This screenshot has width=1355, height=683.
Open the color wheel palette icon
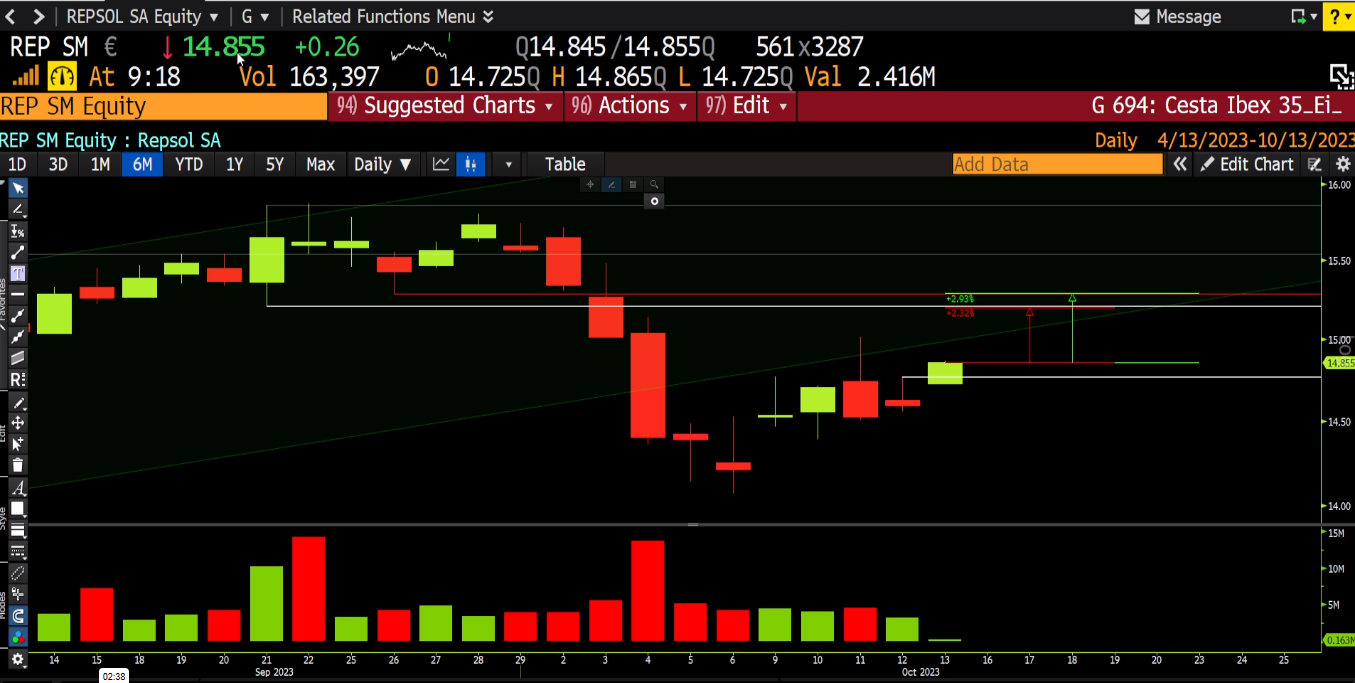point(18,637)
